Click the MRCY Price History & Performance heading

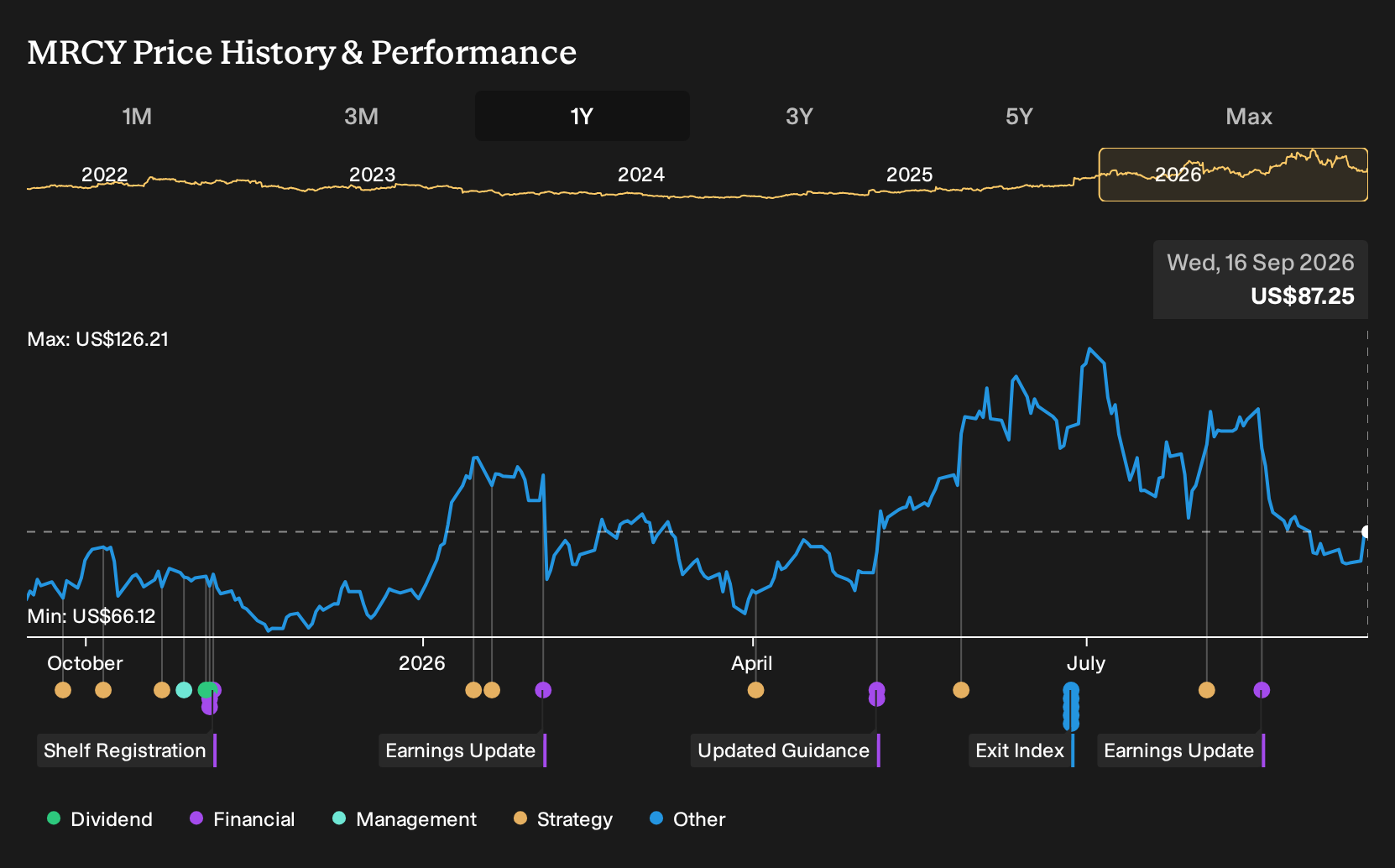pos(302,52)
